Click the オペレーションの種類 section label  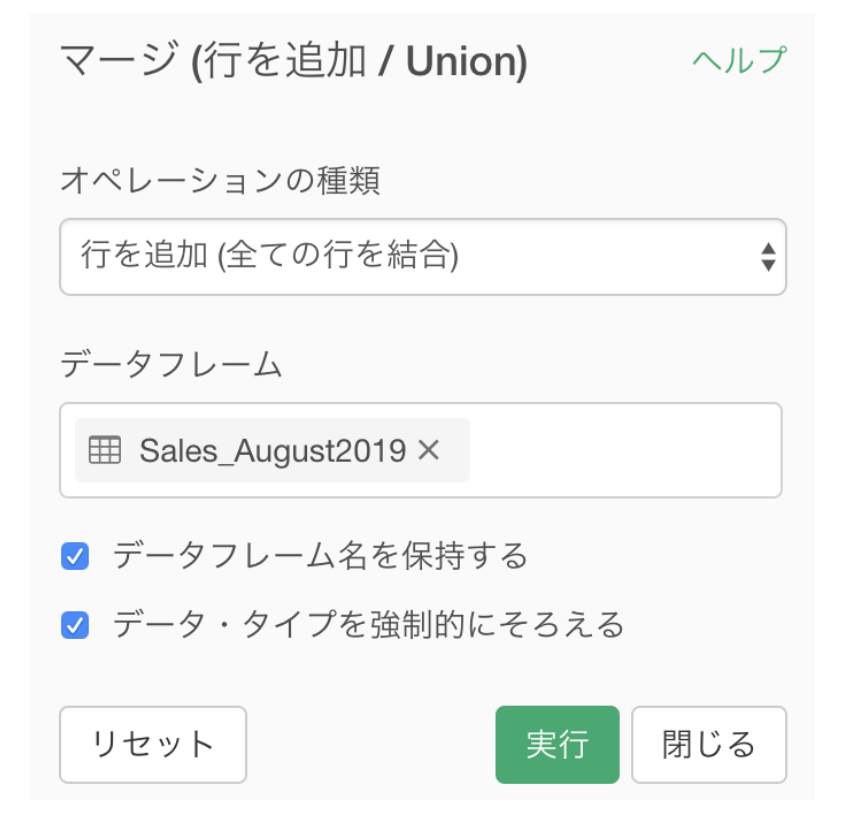[x=220, y=180]
